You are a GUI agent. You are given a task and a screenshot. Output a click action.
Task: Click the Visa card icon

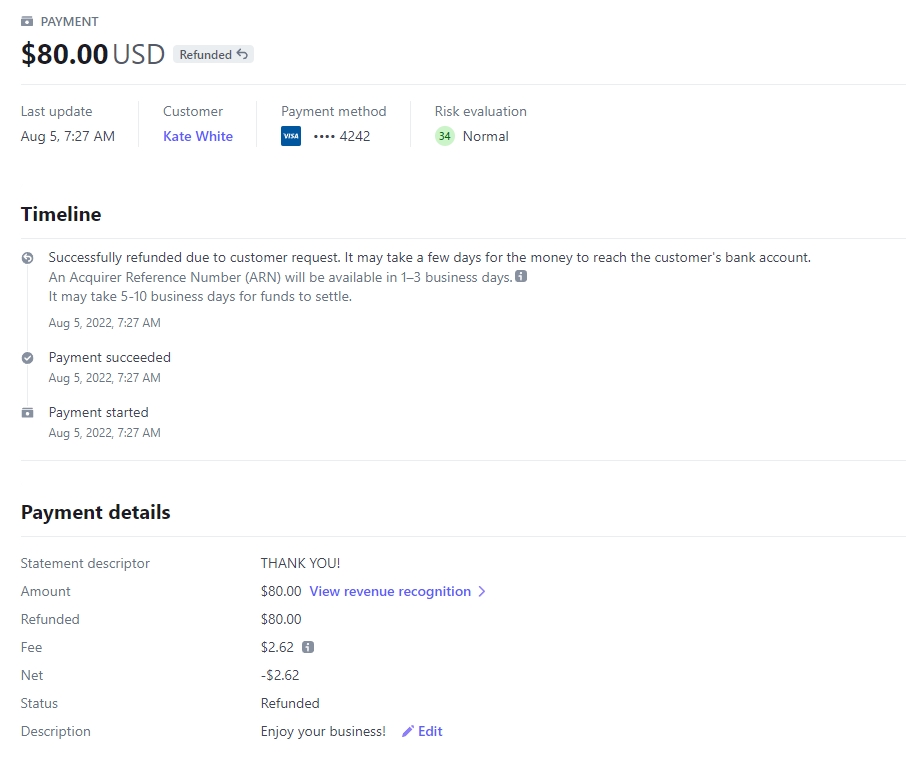[291, 136]
